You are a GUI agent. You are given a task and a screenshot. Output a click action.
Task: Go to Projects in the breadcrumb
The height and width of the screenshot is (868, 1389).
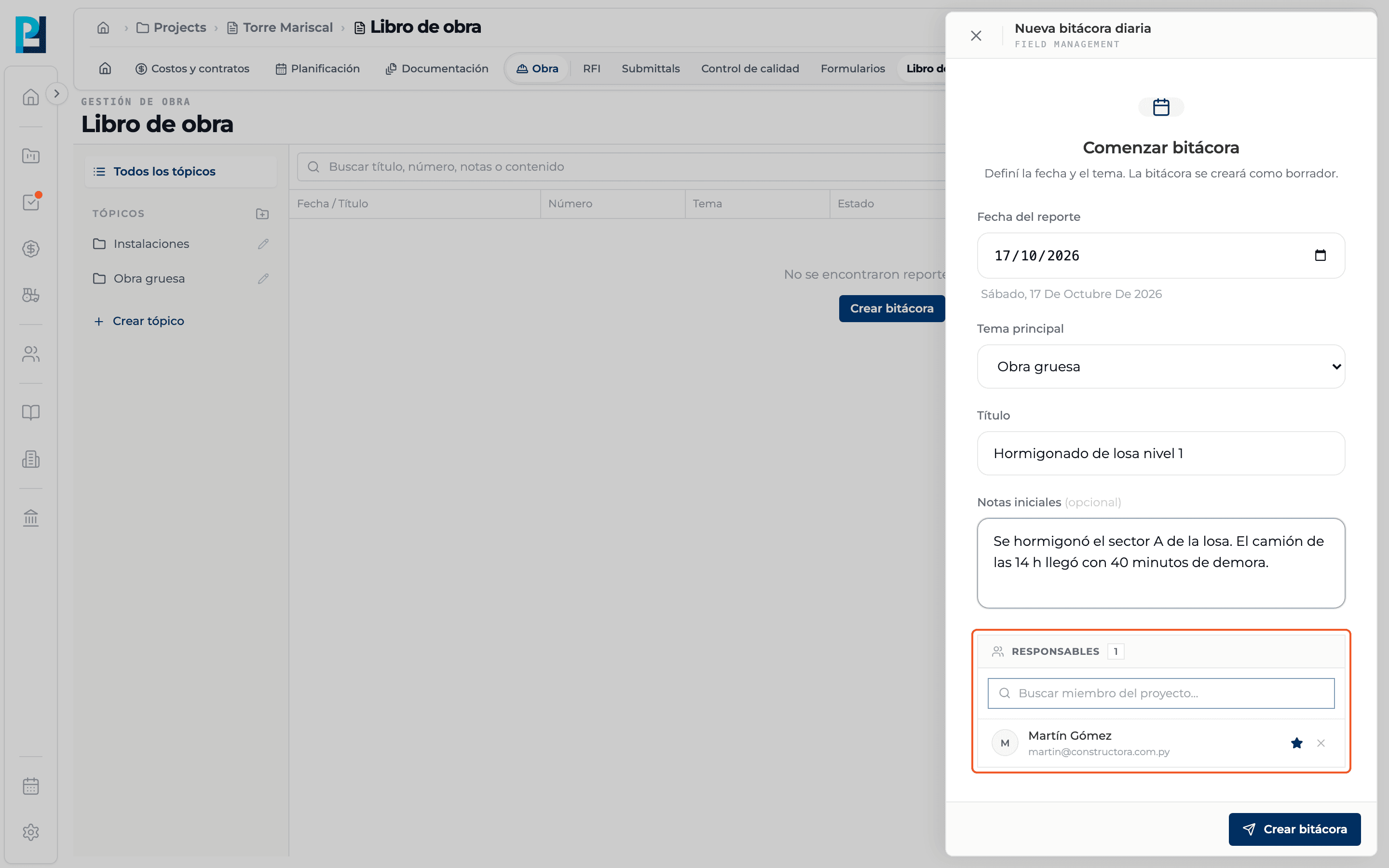pos(171,27)
